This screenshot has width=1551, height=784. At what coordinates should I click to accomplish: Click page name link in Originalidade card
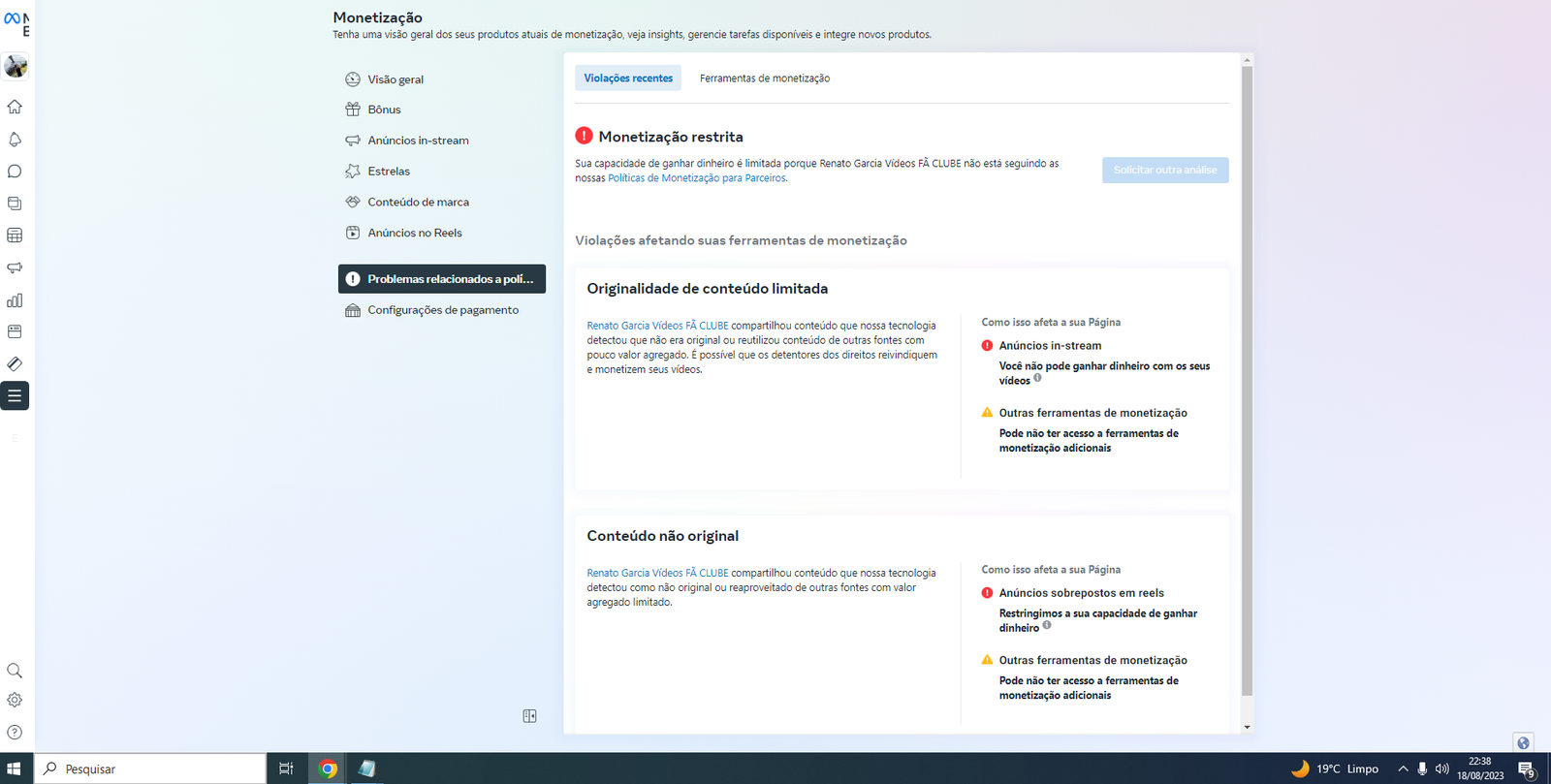(x=657, y=326)
